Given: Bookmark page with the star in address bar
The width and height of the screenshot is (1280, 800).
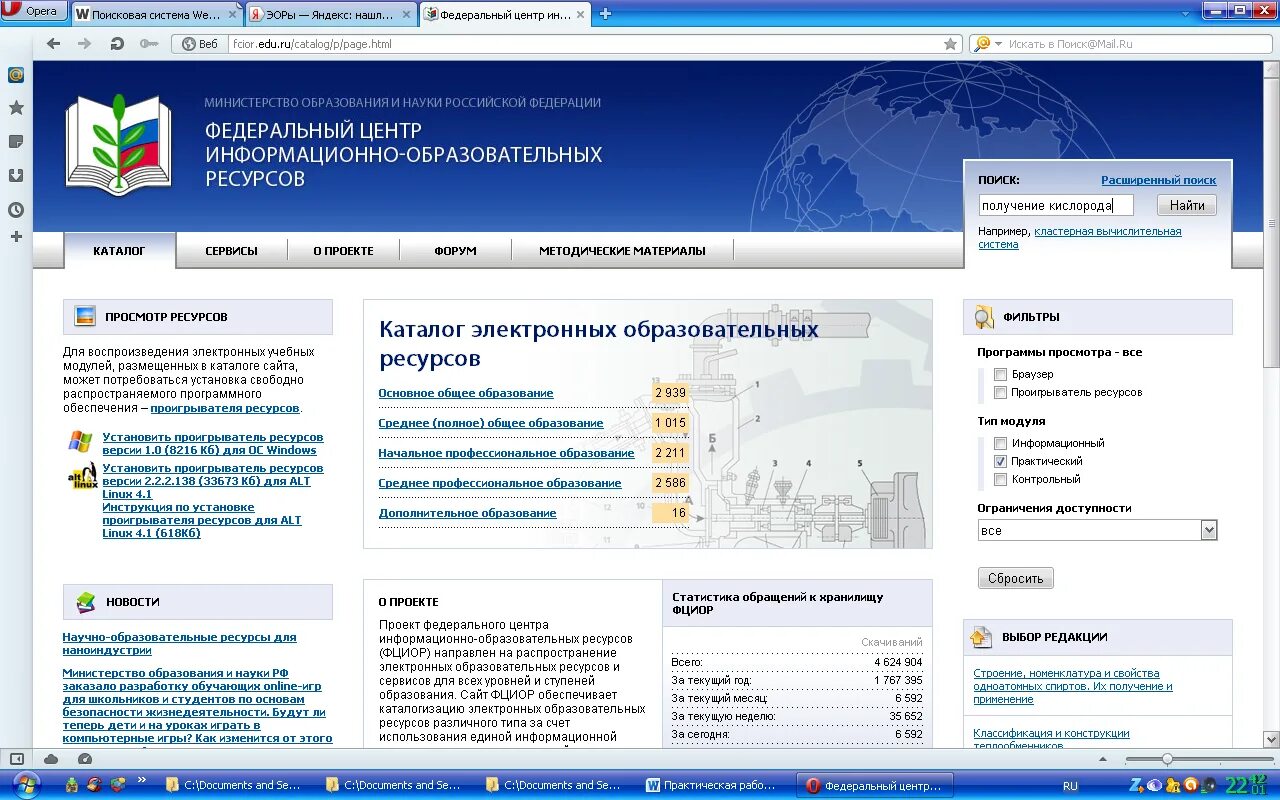Looking at the screenshot, I should pos(951,44).
